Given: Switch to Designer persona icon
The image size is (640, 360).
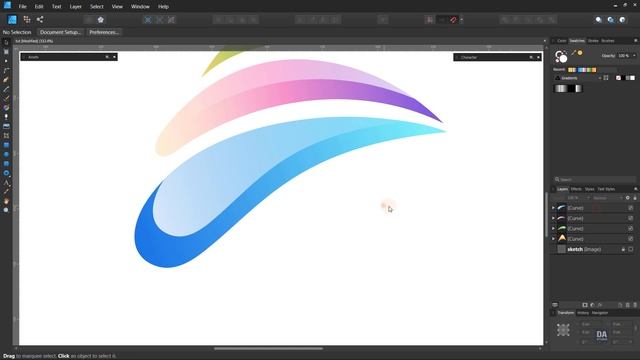Looking at the screenshot, I should tap(12, 20).
